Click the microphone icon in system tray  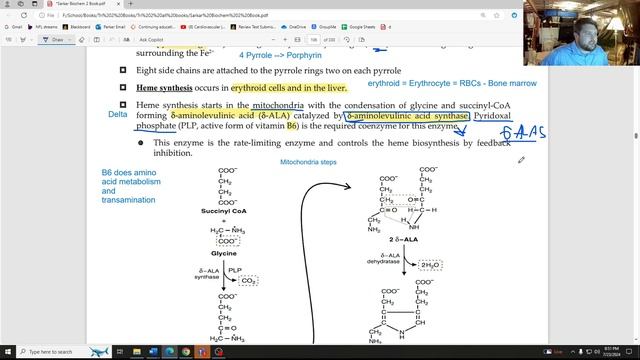[x=580, y=352]
